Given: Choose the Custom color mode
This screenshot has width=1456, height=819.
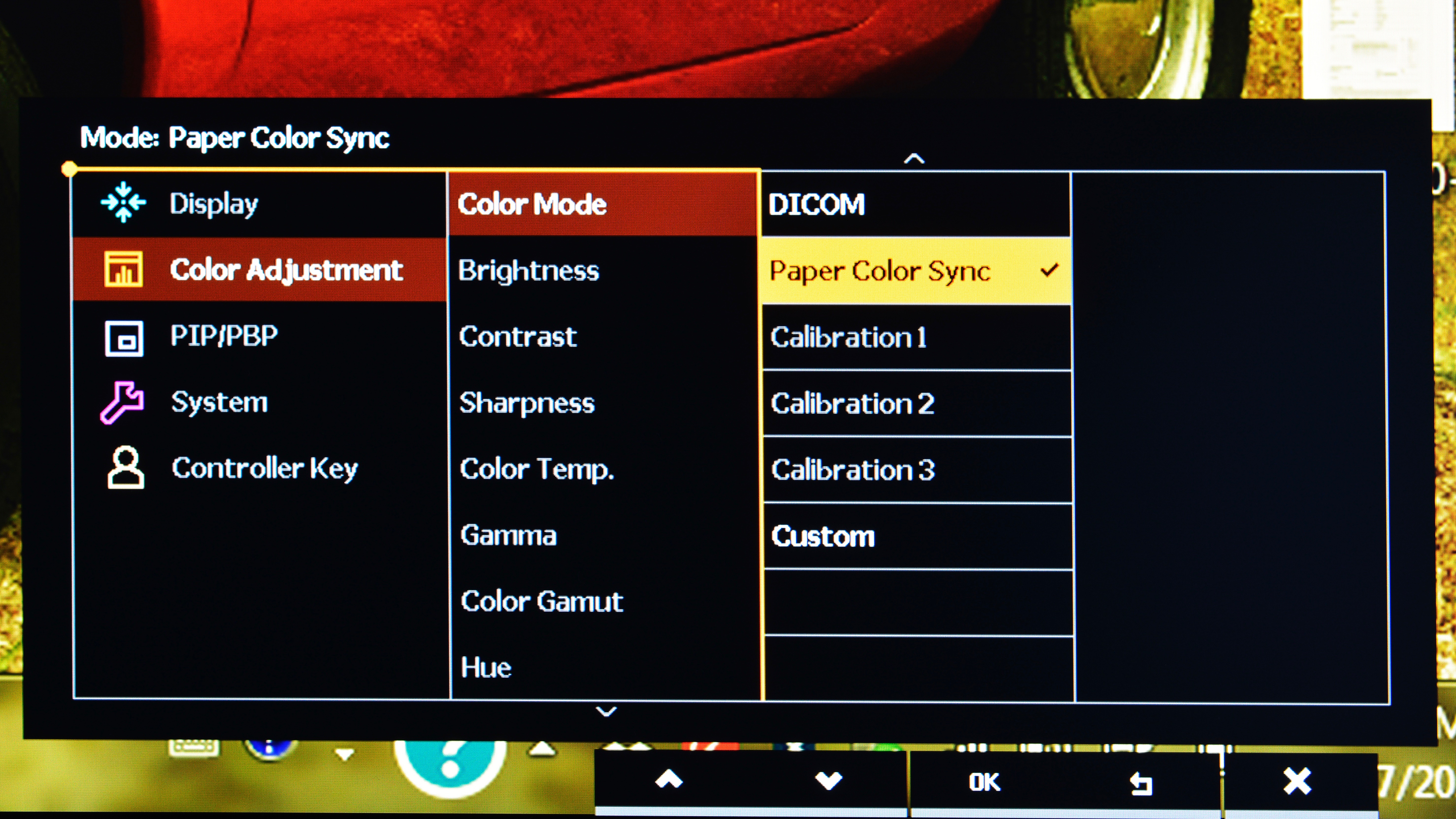Looking at the screenshot, I should [918, 536].
